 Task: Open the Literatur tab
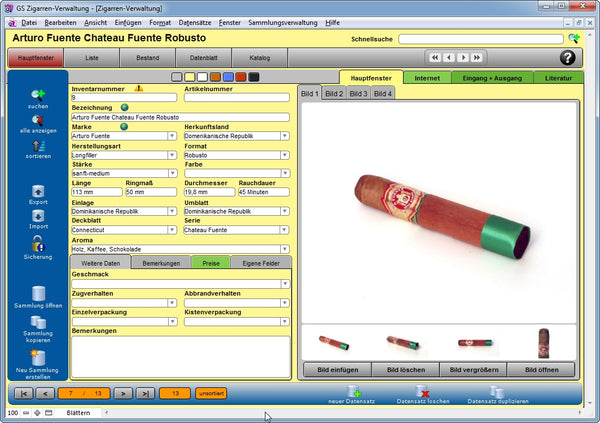coord(558,78)
